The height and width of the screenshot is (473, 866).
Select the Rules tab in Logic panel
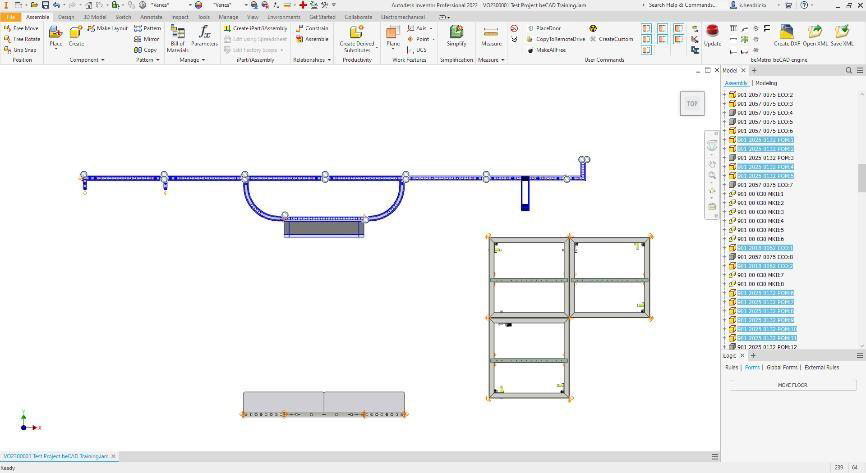point(732,367)
